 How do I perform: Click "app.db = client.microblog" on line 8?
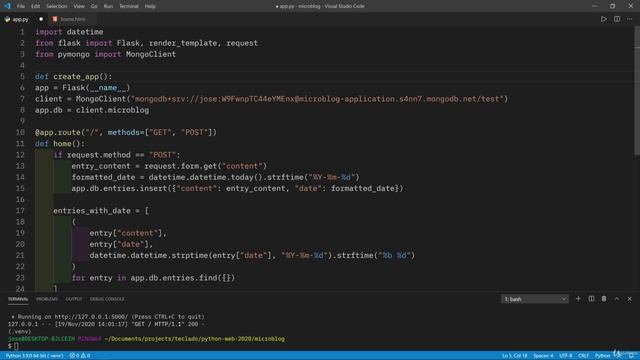coord(92,110)
